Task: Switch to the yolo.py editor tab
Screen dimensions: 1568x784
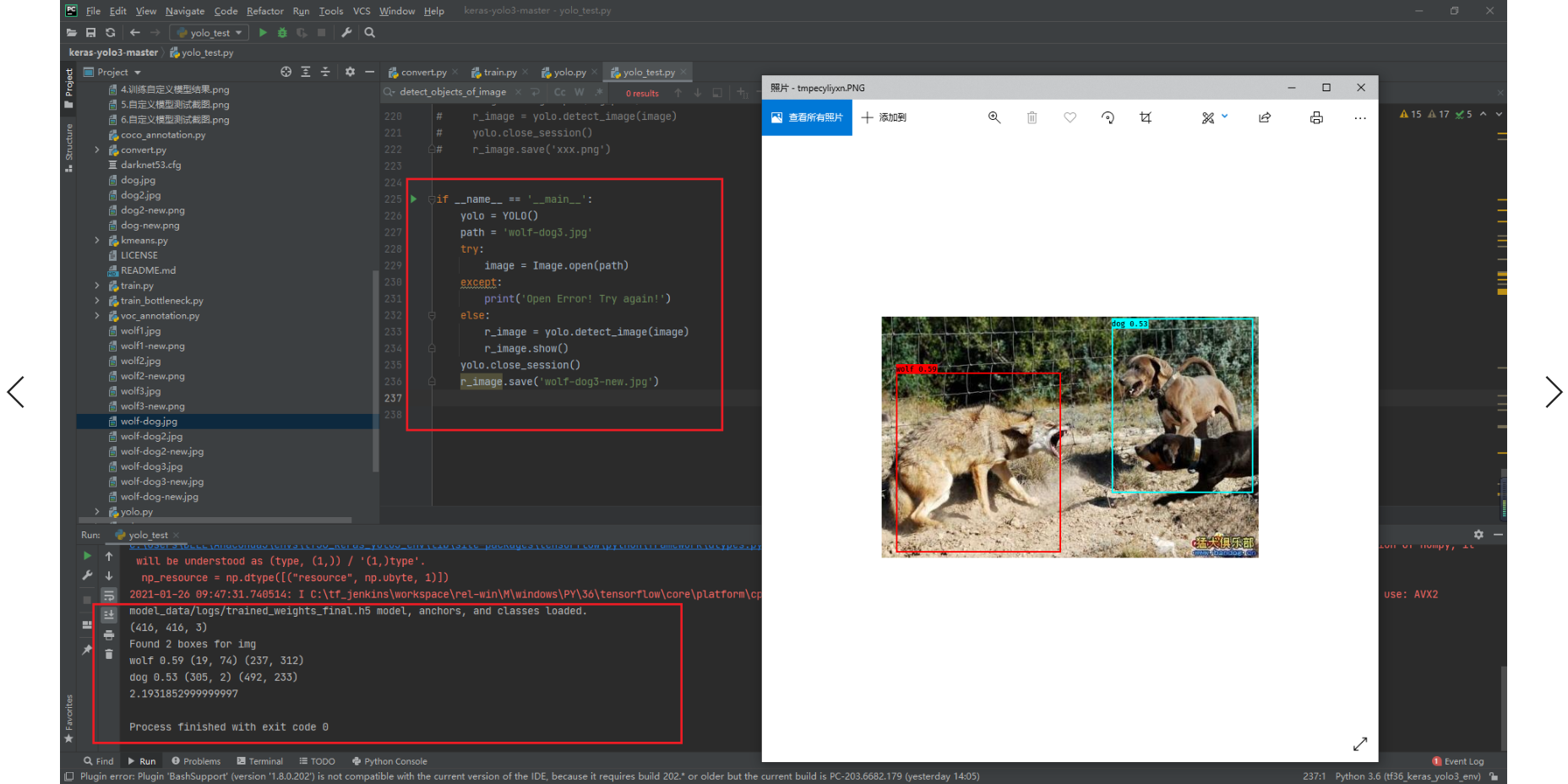Action: [x=569, y=73]
